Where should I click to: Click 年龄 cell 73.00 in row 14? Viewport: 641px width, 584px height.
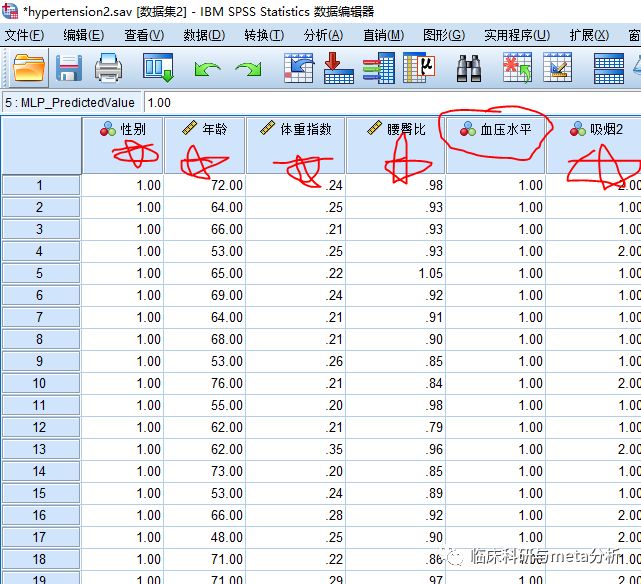coord(204,471)
